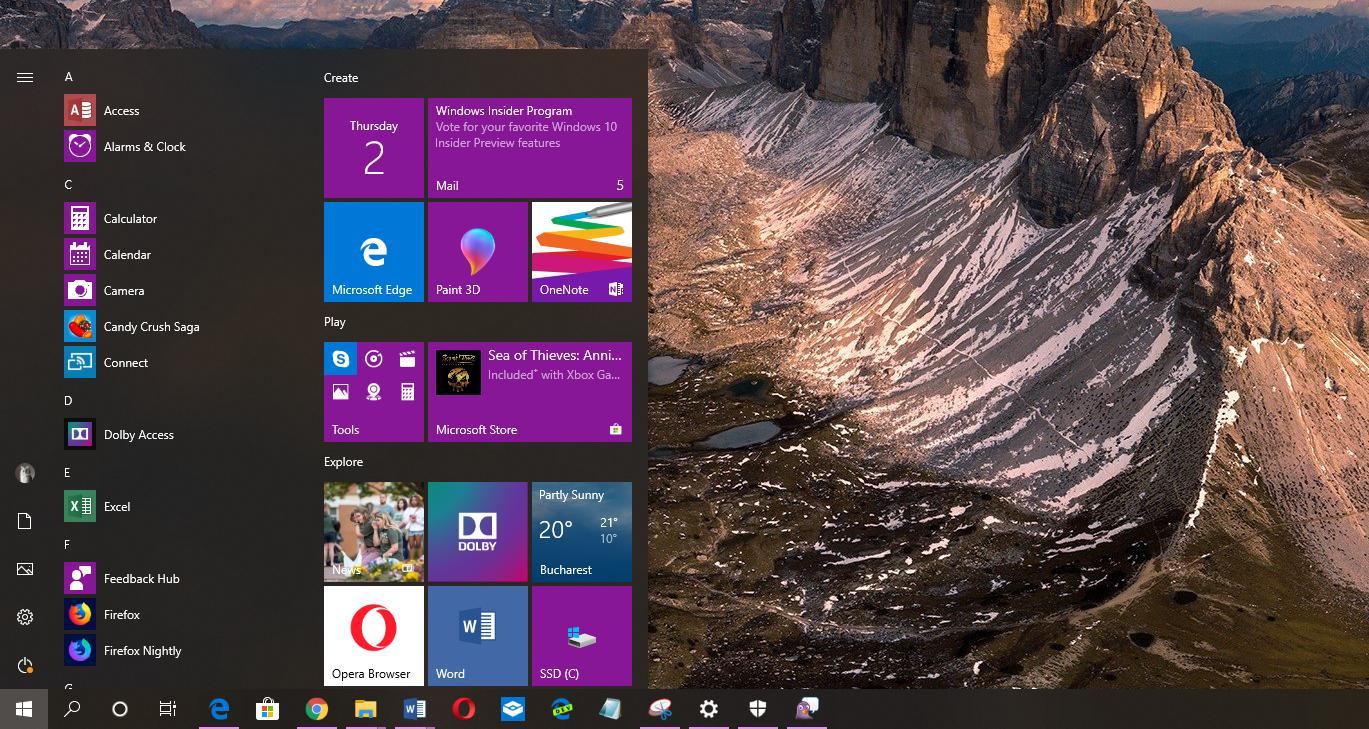Open the light blue notepad taskbar icon
The image size is (1369, 729).
(610, 709)
